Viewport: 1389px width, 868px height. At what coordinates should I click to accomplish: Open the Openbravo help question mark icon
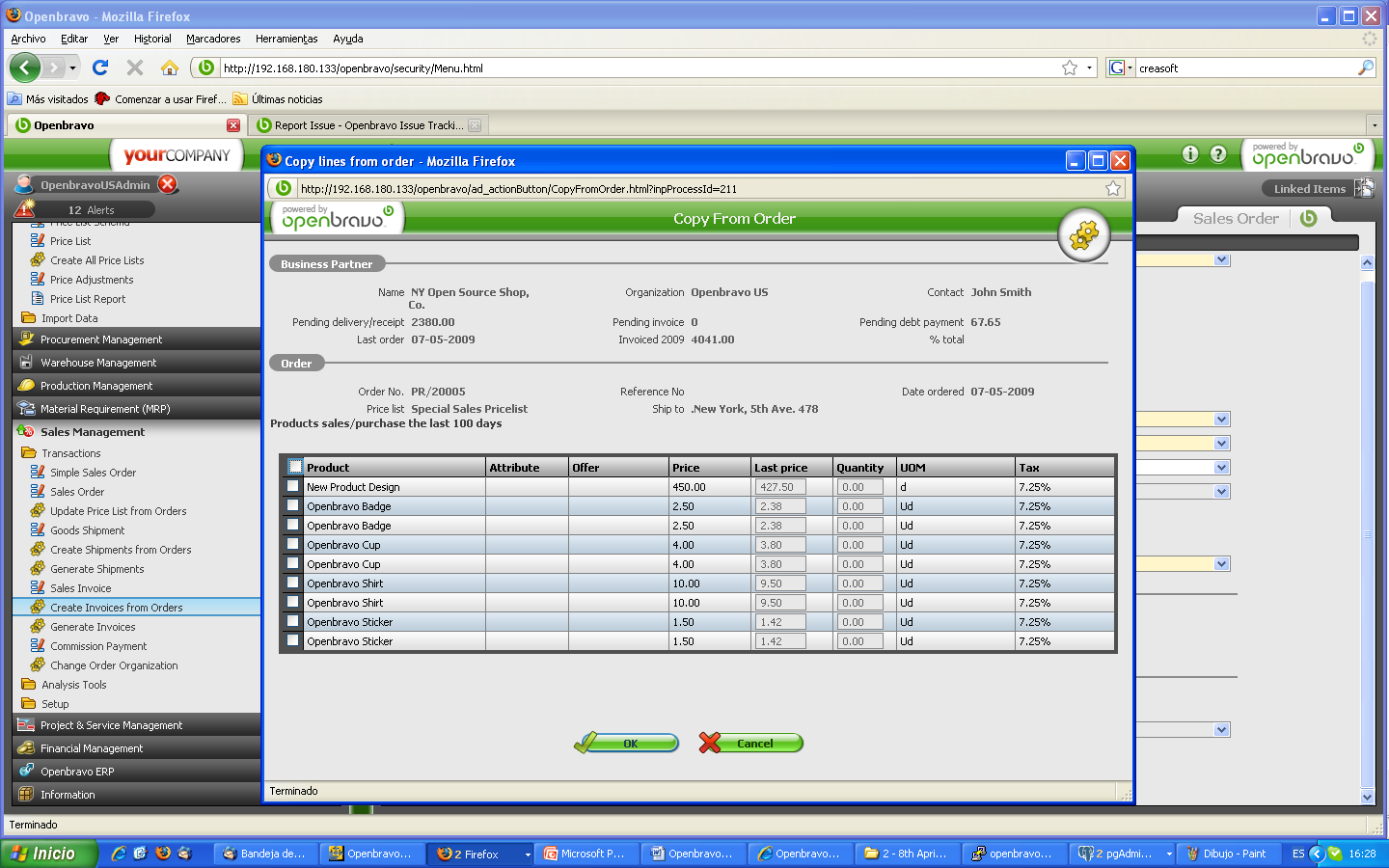click(x=1218, y=154)
